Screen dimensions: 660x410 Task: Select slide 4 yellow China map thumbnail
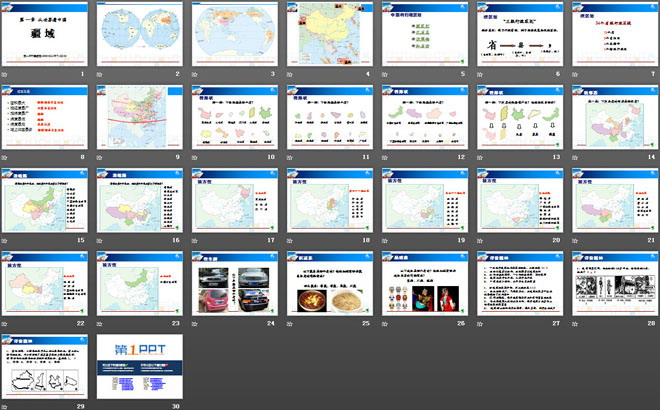click(x=330, y=34)
